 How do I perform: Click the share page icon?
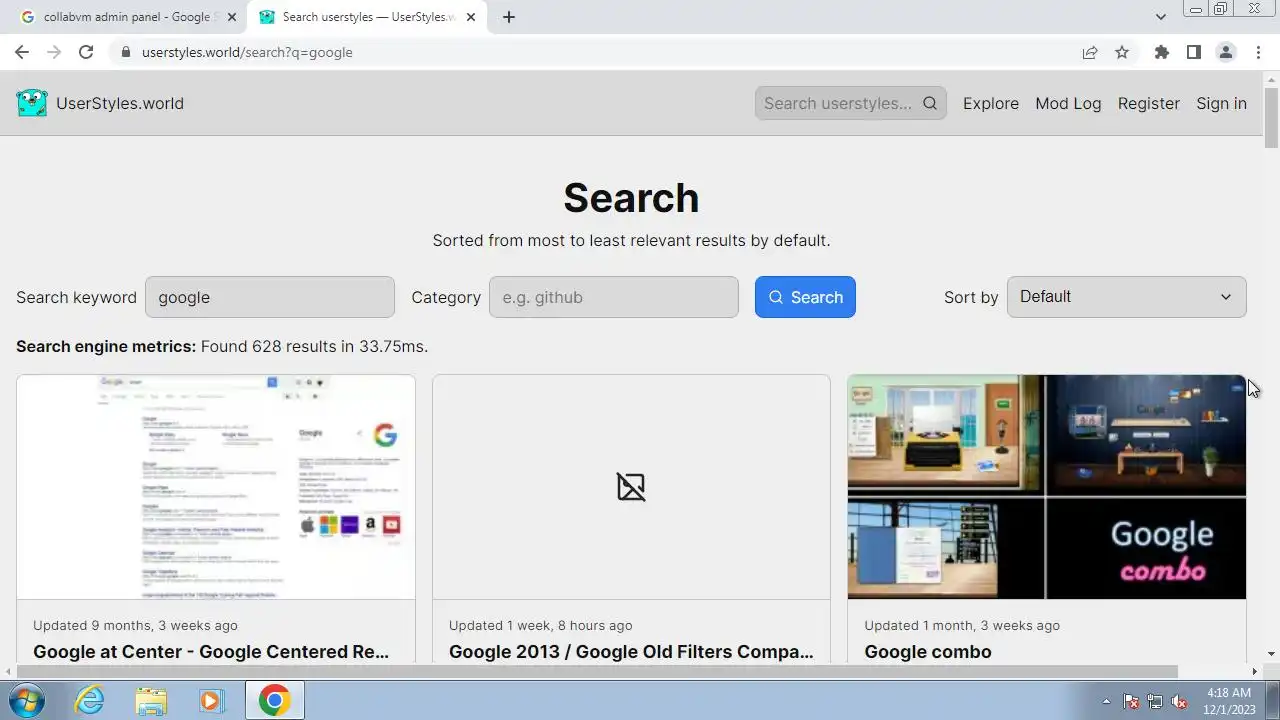pyautogui.click(x=1090, y=52)
